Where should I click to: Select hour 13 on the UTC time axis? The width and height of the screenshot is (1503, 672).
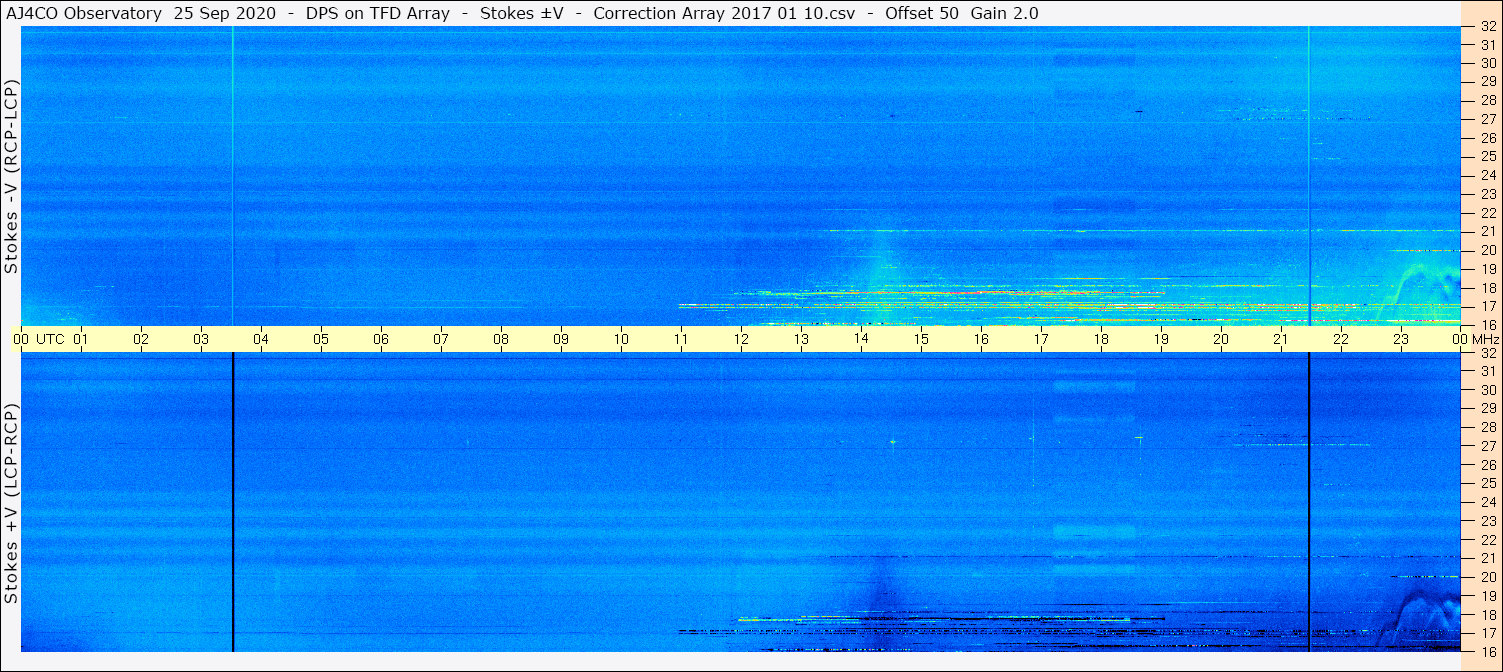pos(801,339)
